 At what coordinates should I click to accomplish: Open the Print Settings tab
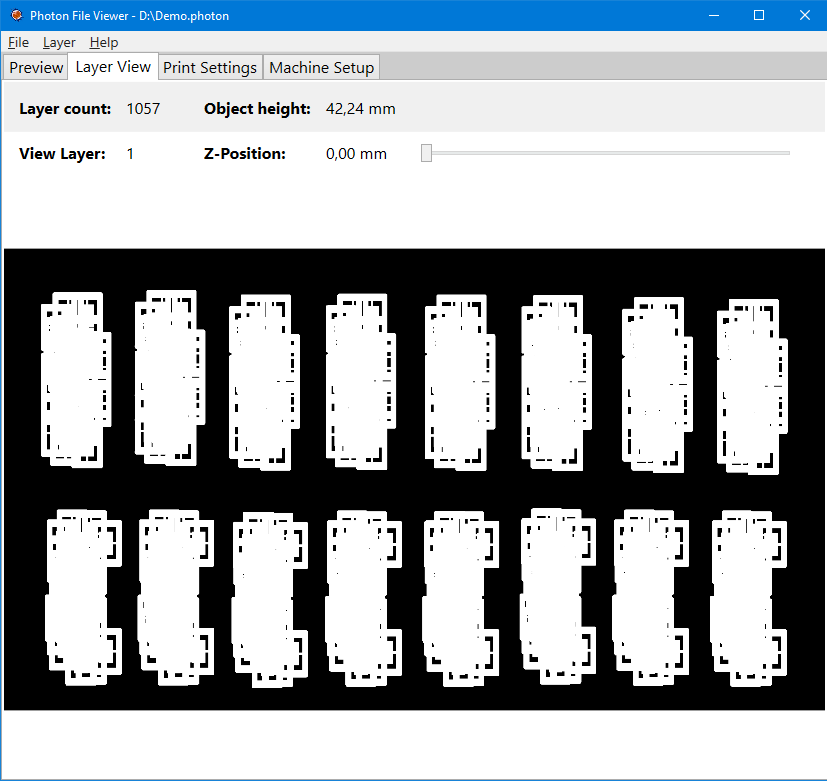pos(210,68)
